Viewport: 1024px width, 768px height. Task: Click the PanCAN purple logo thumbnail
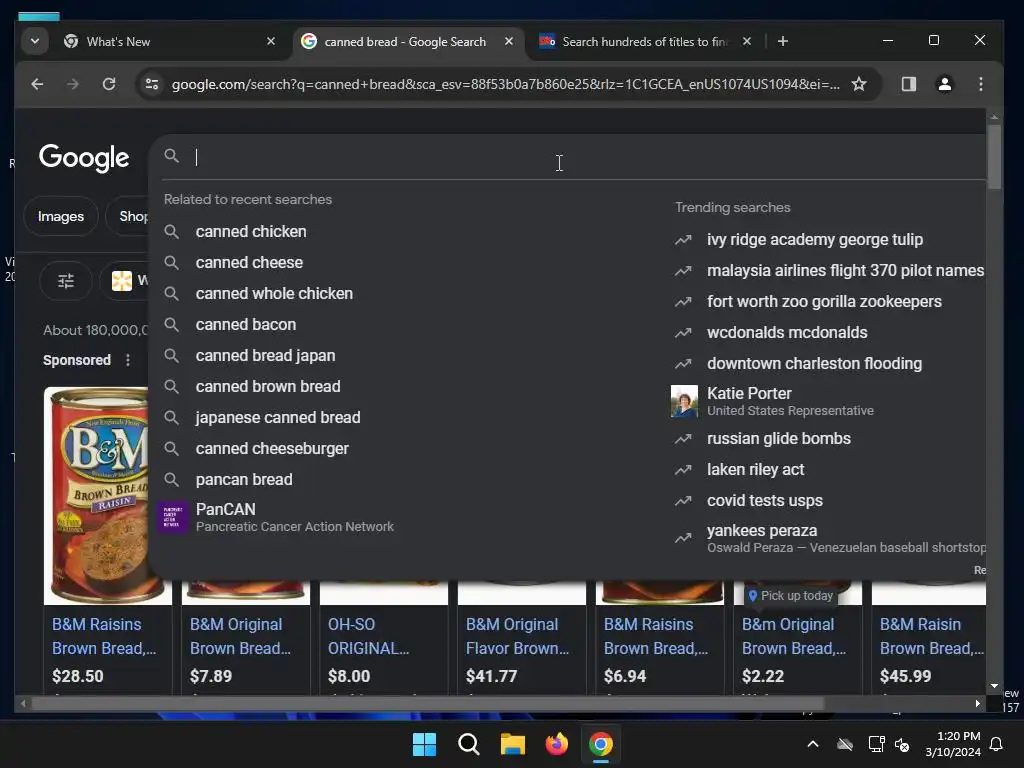[172, 517]
